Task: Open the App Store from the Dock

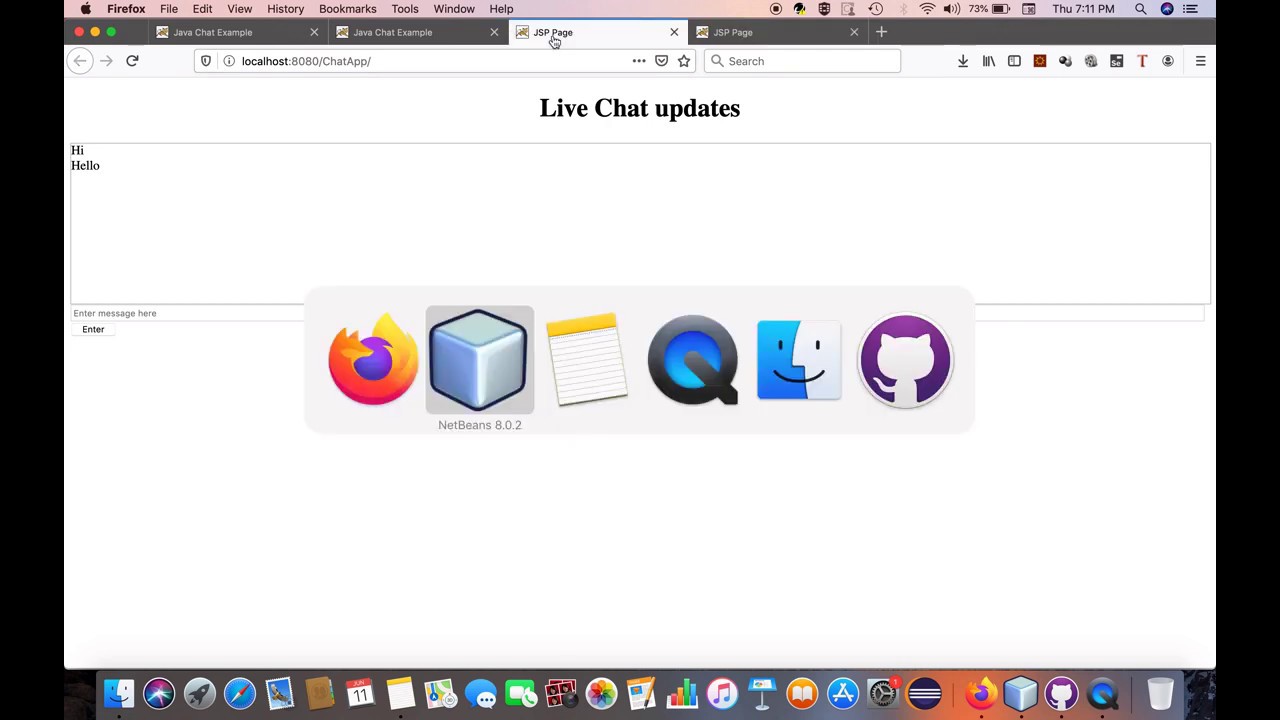Action: coord(843,693)
